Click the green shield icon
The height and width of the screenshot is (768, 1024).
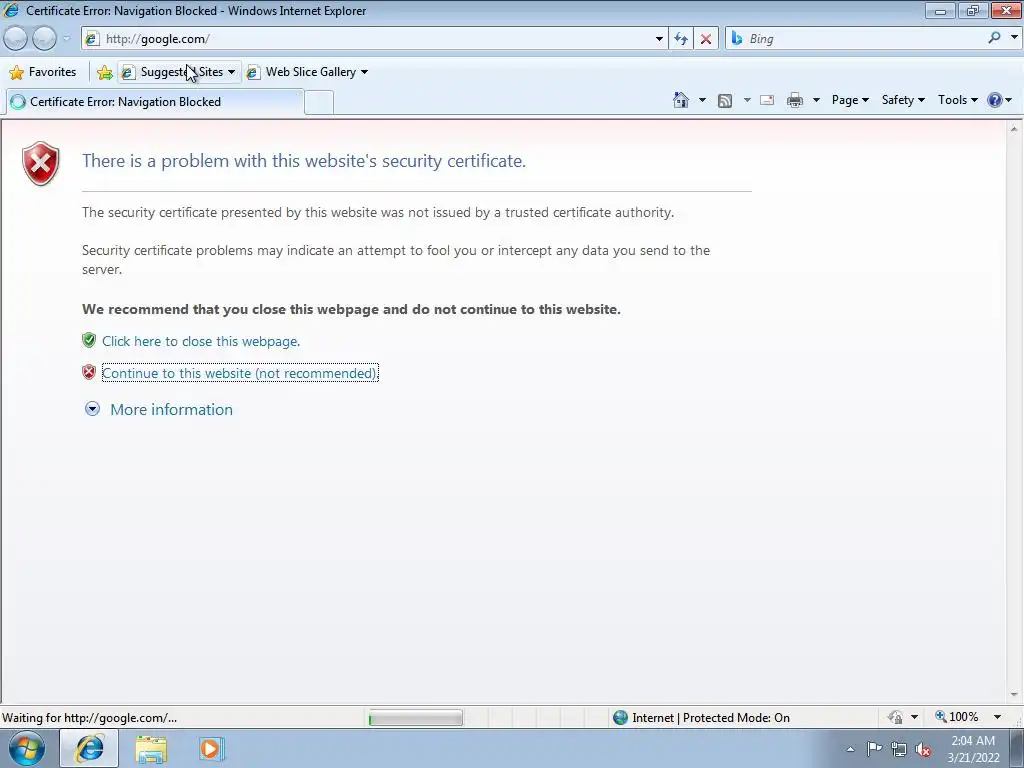[89, 340]
